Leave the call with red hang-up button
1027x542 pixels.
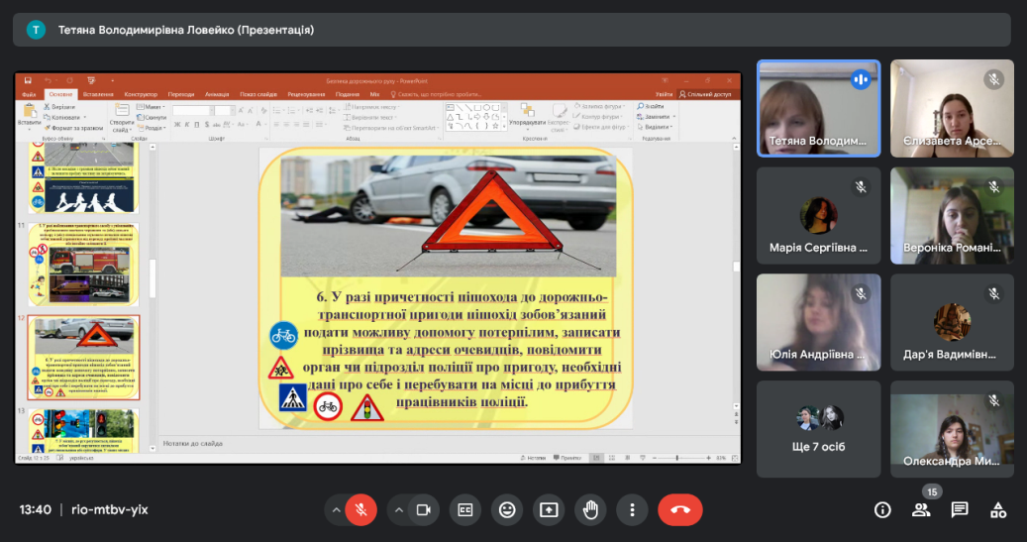(680, 510)
